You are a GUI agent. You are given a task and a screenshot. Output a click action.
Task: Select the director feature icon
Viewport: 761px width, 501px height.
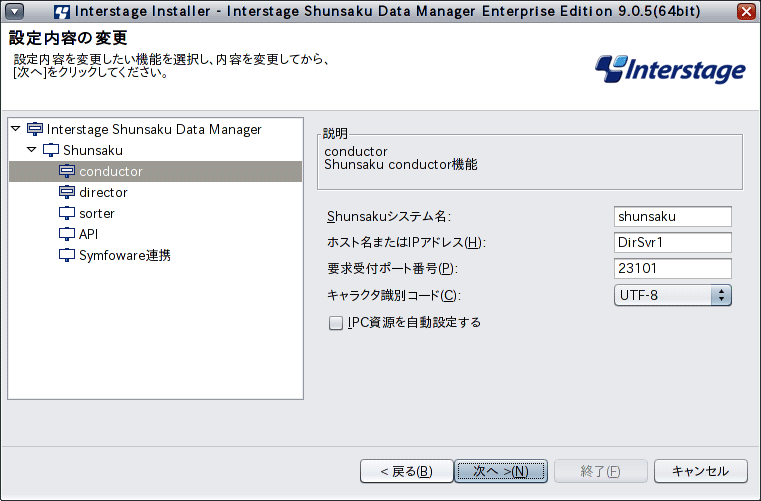[x=66, y=192]
